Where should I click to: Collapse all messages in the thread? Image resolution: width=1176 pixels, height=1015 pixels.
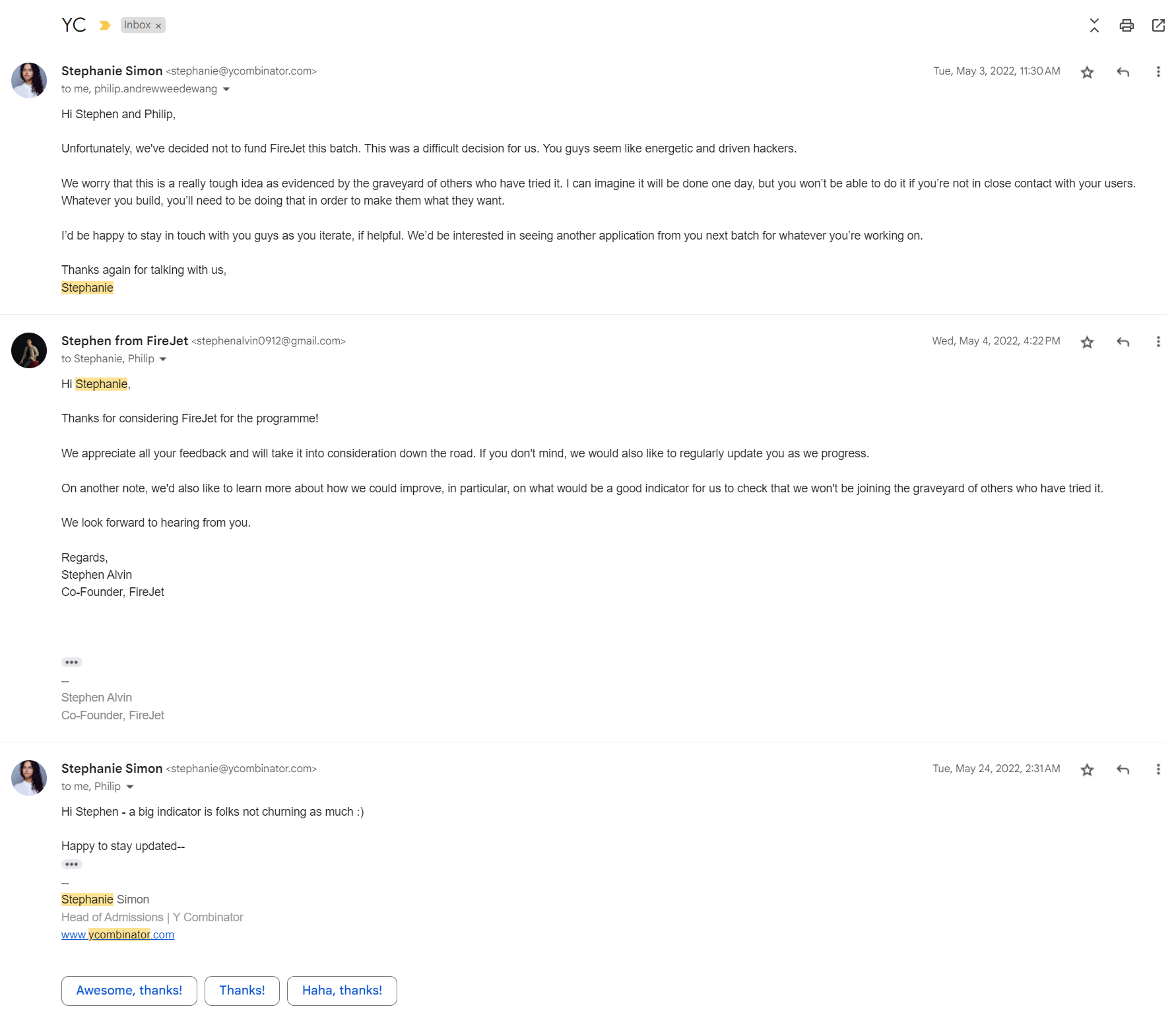[1094, 25]
